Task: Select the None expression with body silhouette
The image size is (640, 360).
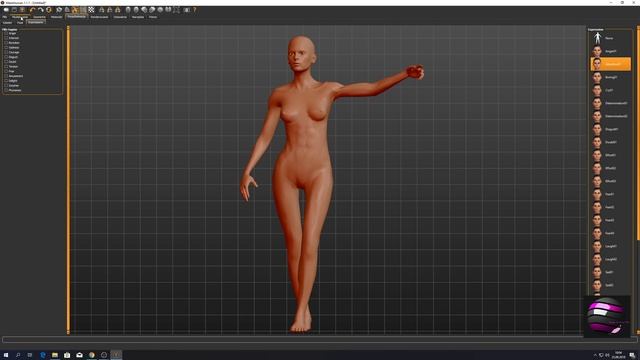Action: point(610,38)
